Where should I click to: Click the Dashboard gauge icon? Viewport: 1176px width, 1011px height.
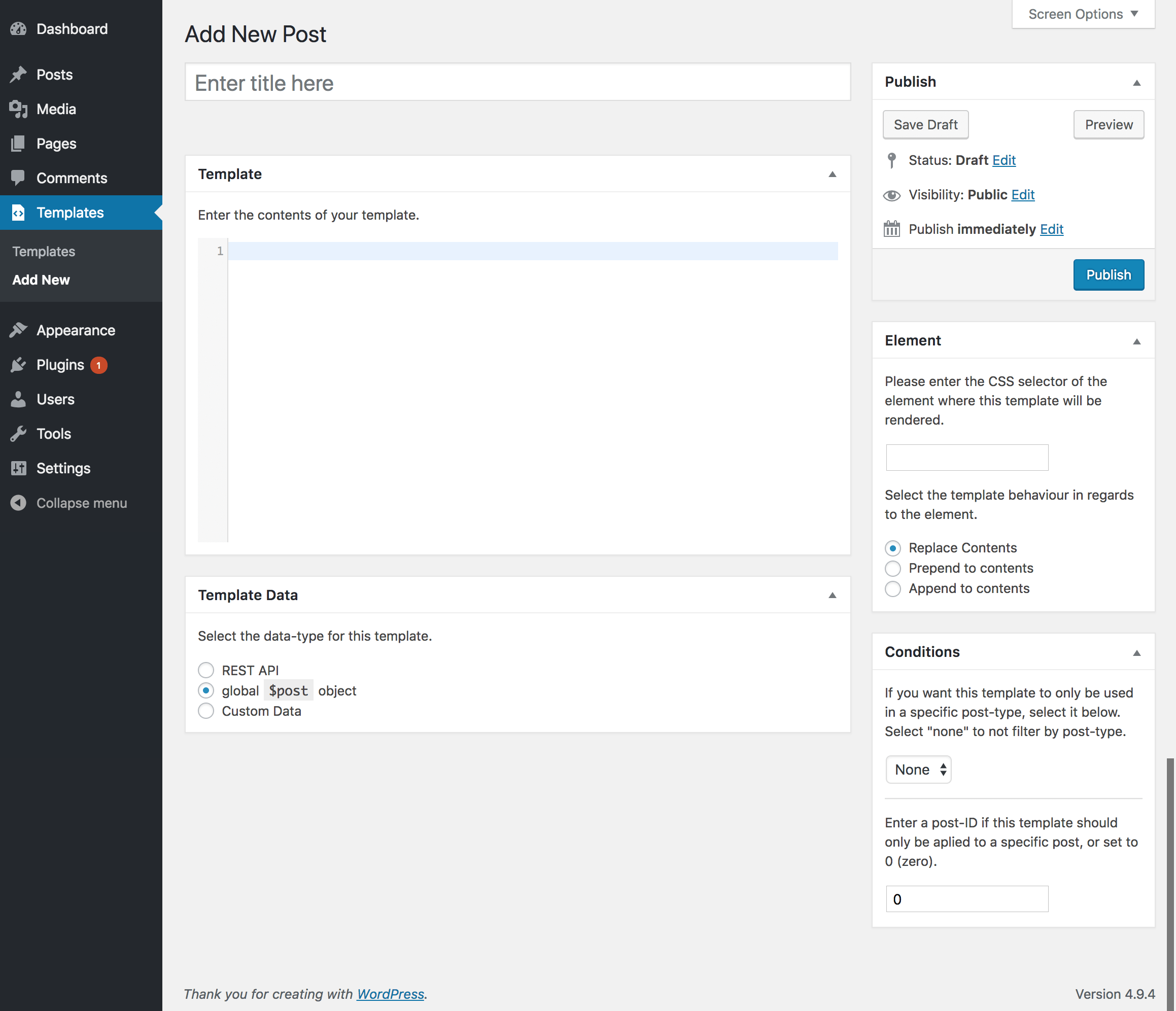[18, 29]
